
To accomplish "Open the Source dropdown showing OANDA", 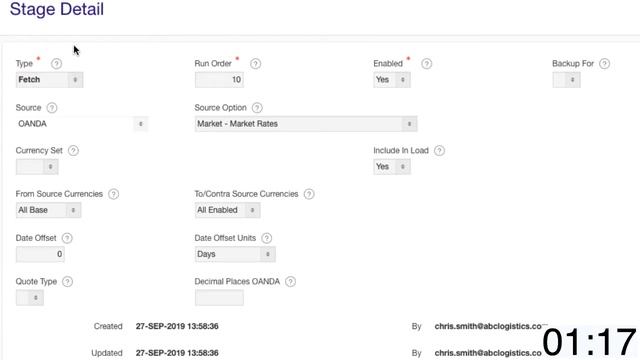I will (x=82, y=124).
